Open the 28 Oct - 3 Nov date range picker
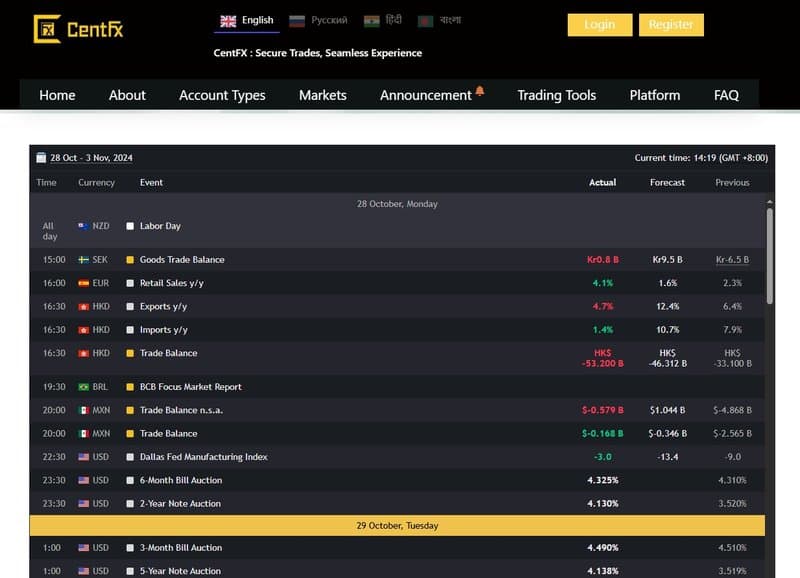Image resolution: width=800 pixels, height=578 pixels. [91, 158]
